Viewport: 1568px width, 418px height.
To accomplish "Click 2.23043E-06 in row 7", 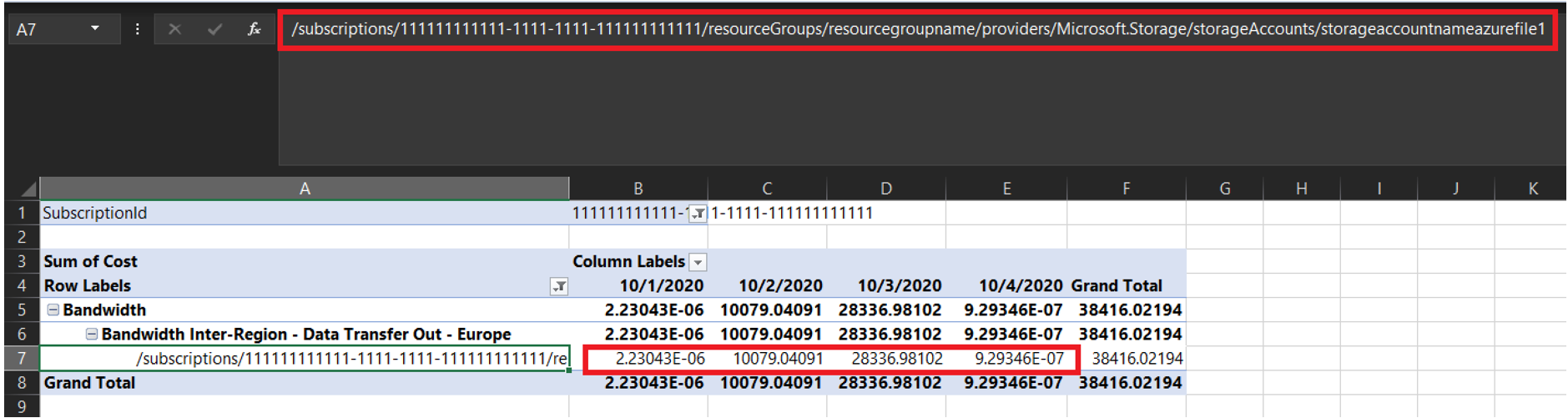I will tap(660, 359).
